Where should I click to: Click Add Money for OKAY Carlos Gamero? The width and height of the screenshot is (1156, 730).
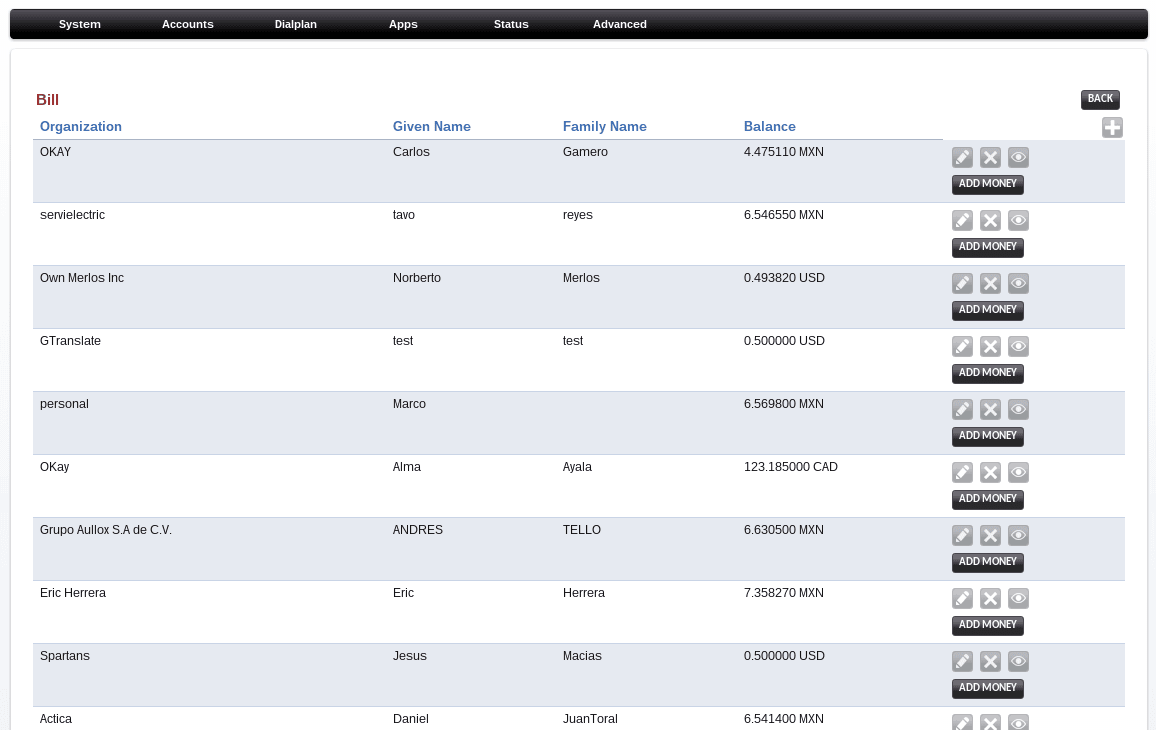987,184
